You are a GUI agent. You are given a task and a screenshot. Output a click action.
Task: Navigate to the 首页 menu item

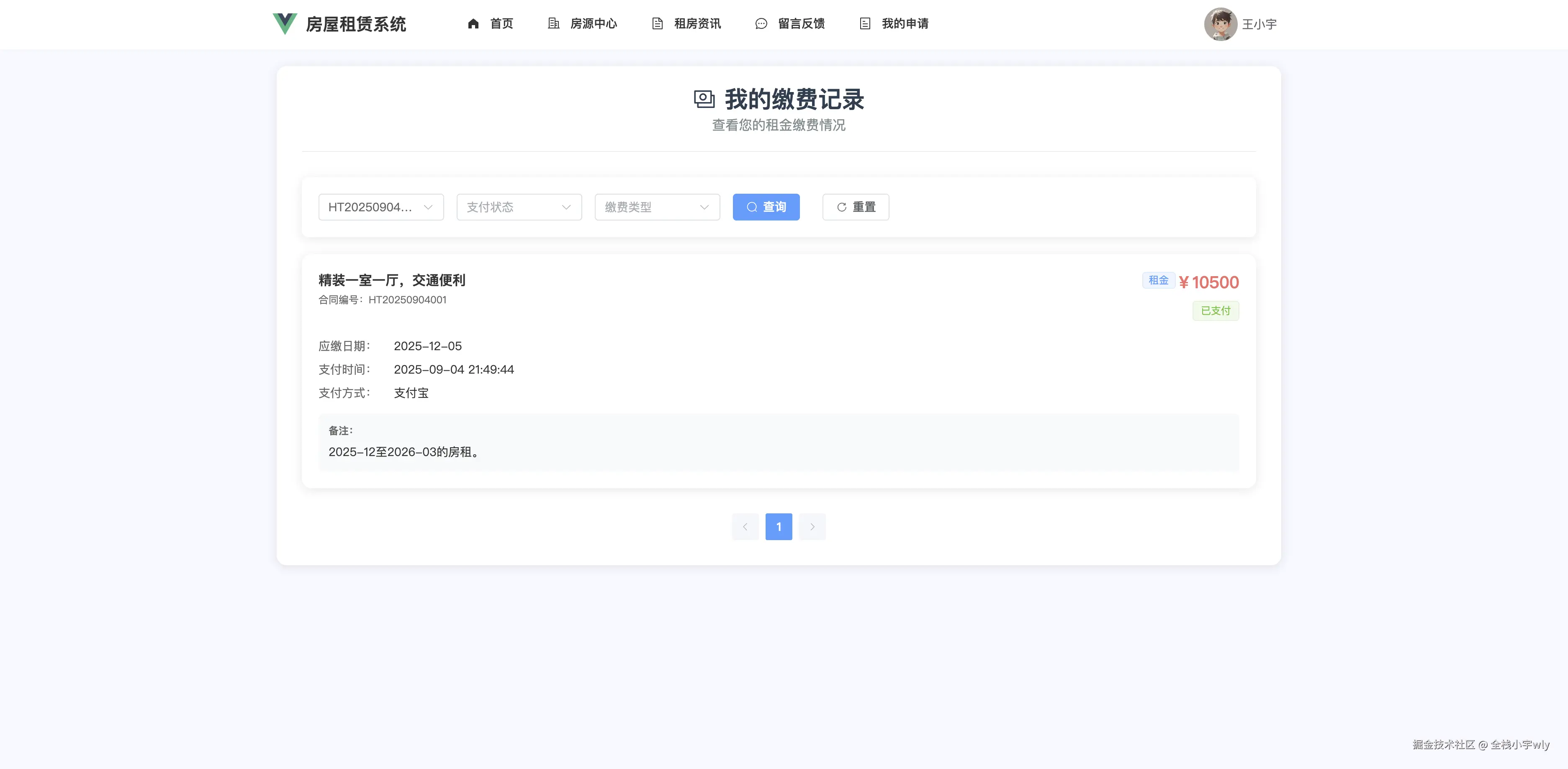(x=501, y=24)
